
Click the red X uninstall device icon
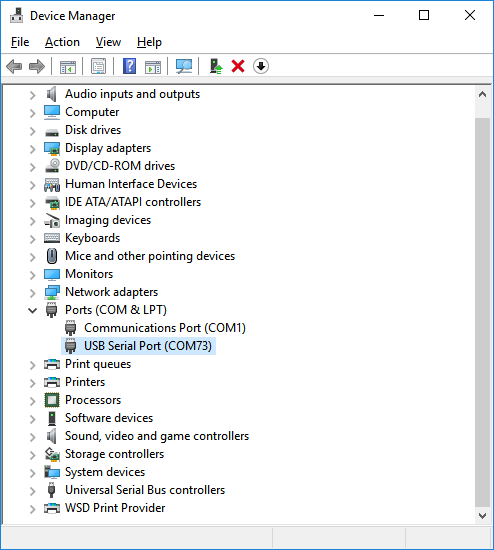(x=238, y=66)
